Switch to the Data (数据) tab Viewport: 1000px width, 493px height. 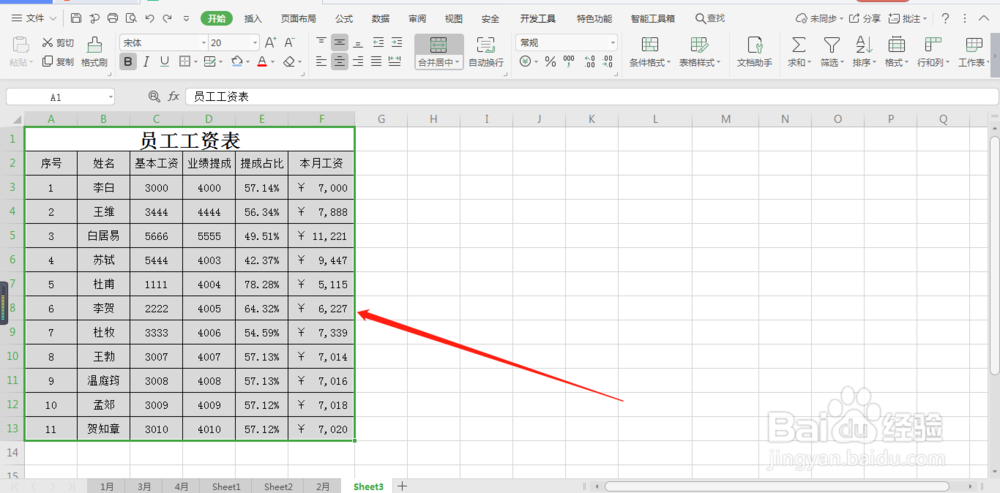click(x=381, y=18)
